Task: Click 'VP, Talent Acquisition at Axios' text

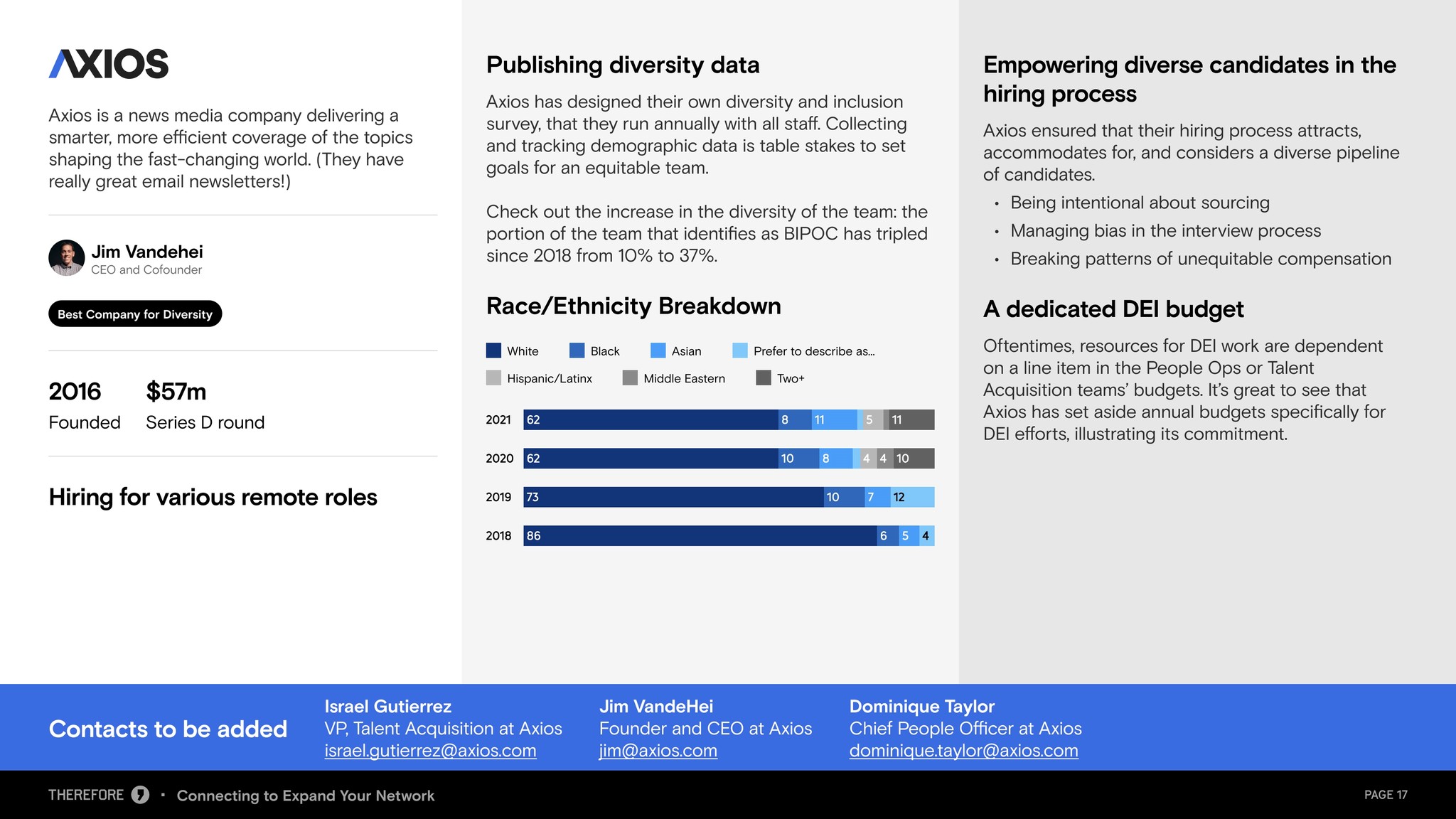Action: coord(443,729)
